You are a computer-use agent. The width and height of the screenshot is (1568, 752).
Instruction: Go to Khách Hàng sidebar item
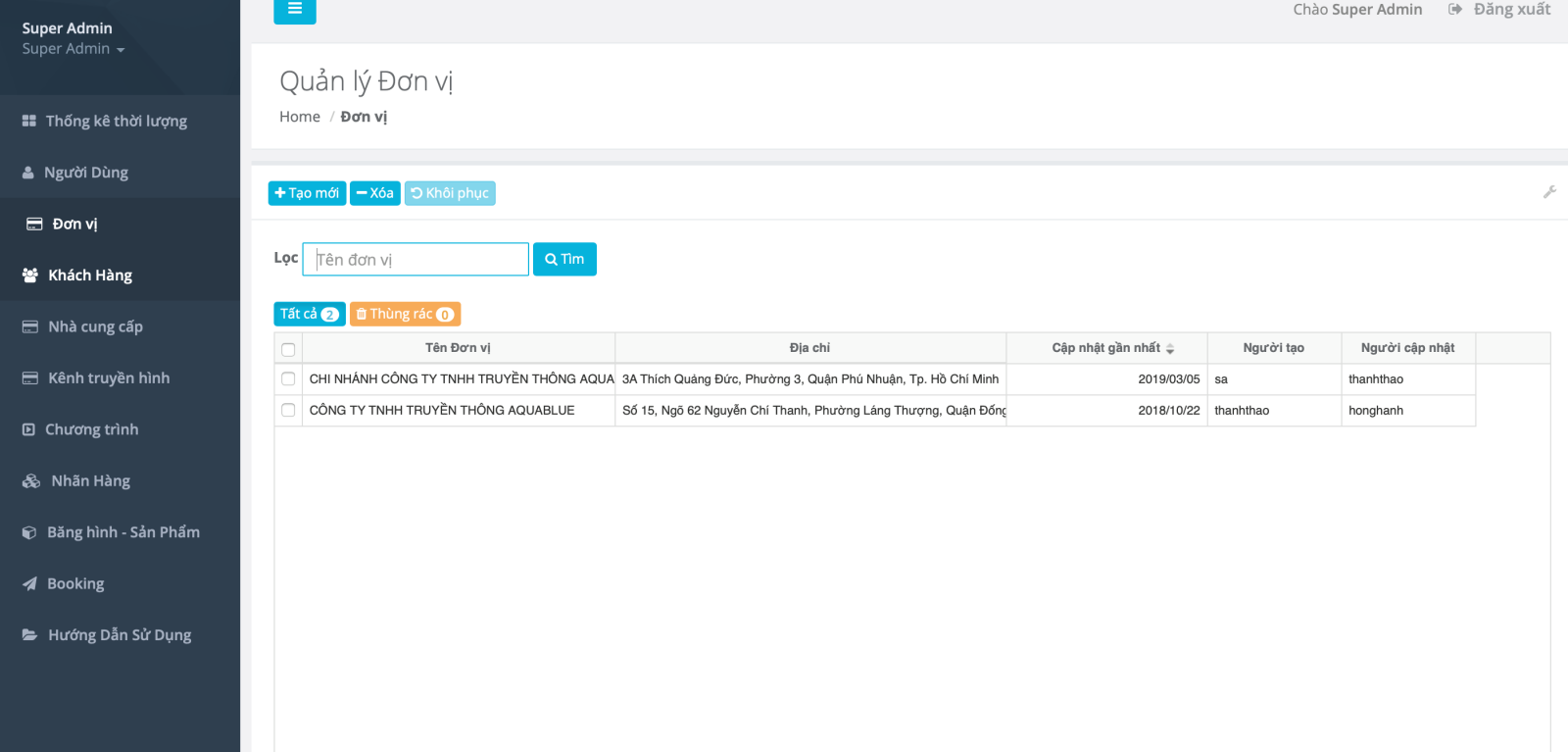(x=90, y=276)
